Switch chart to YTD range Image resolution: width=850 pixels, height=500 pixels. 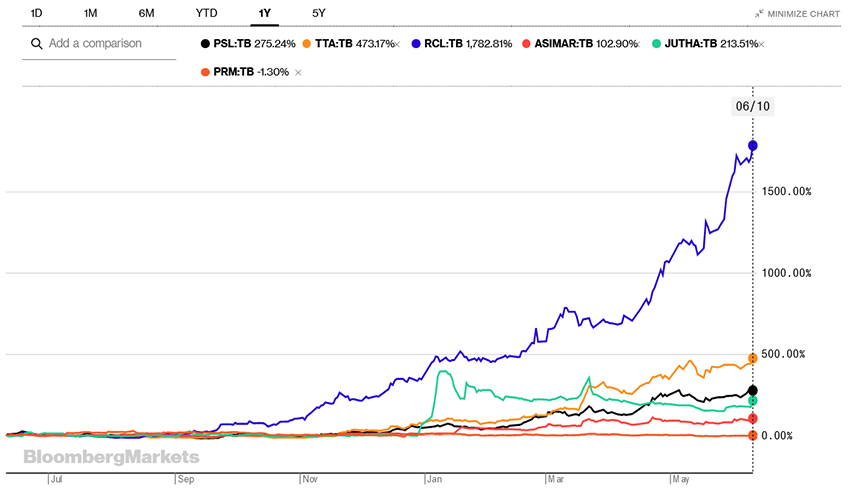coord(206,13)
